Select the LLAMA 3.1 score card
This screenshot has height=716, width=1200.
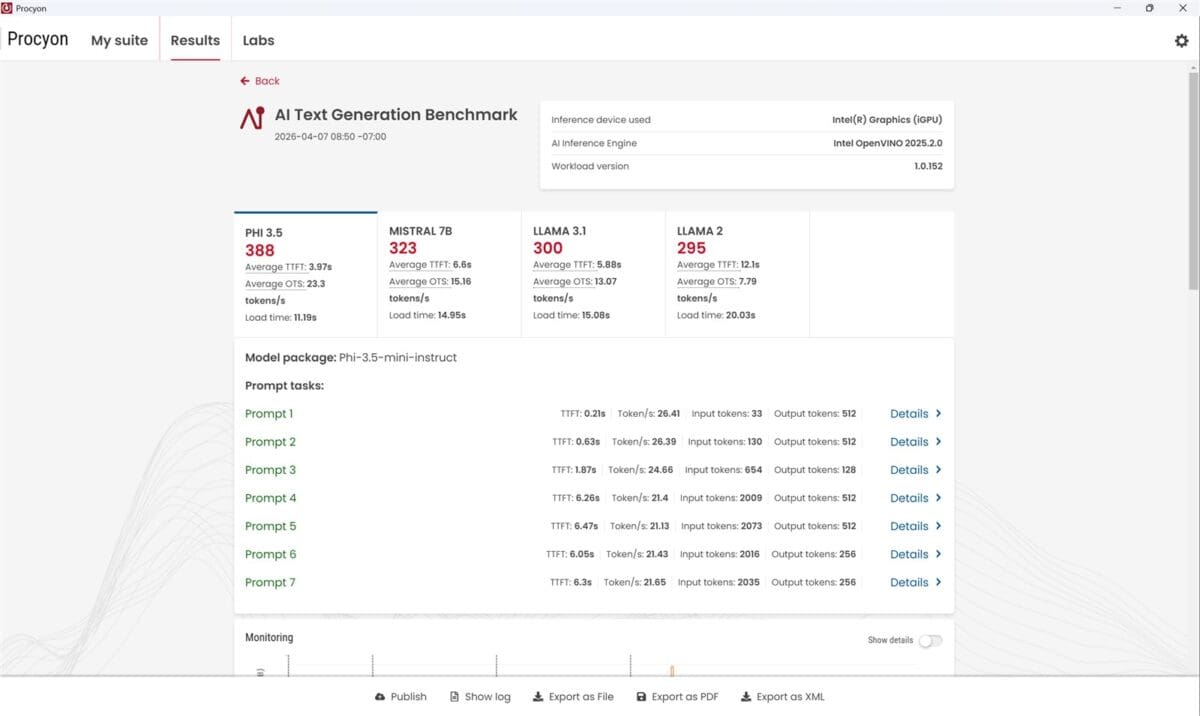point(593,273)
